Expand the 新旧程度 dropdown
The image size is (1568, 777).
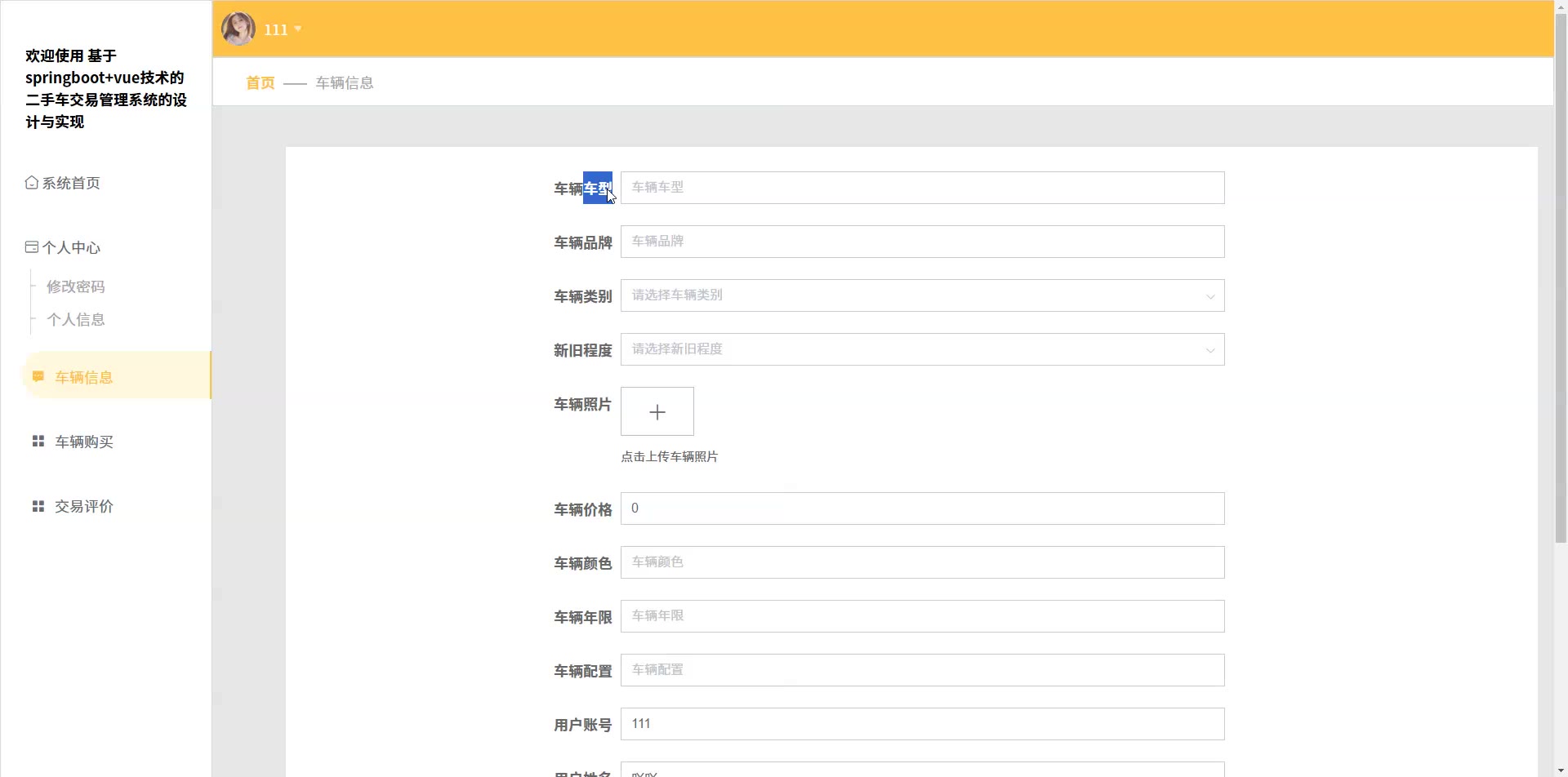[923, 349]
